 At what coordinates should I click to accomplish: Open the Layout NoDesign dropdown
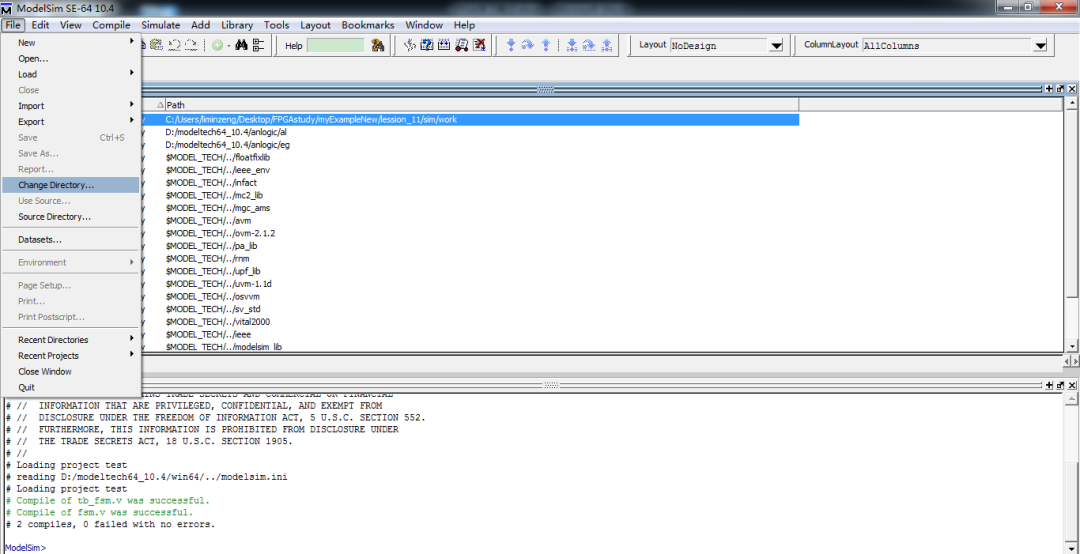coord(776,45)
